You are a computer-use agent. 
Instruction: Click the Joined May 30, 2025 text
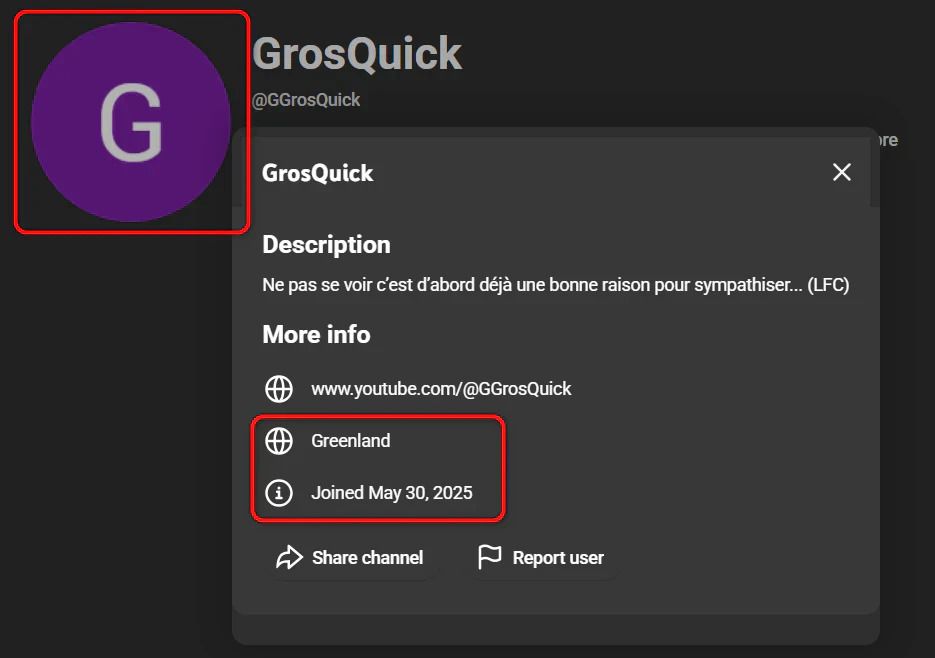(x=391, y=493)
